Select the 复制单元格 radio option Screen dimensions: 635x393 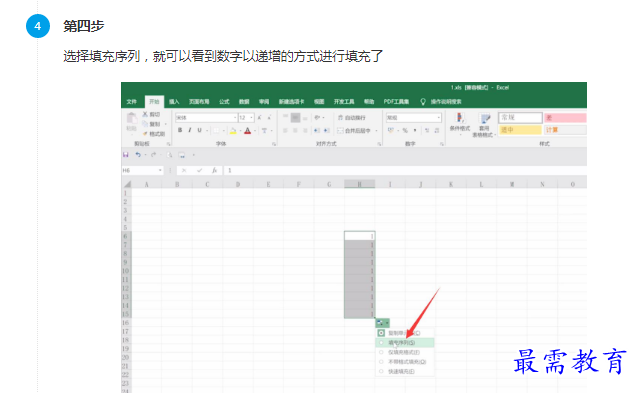click(381, 333)
